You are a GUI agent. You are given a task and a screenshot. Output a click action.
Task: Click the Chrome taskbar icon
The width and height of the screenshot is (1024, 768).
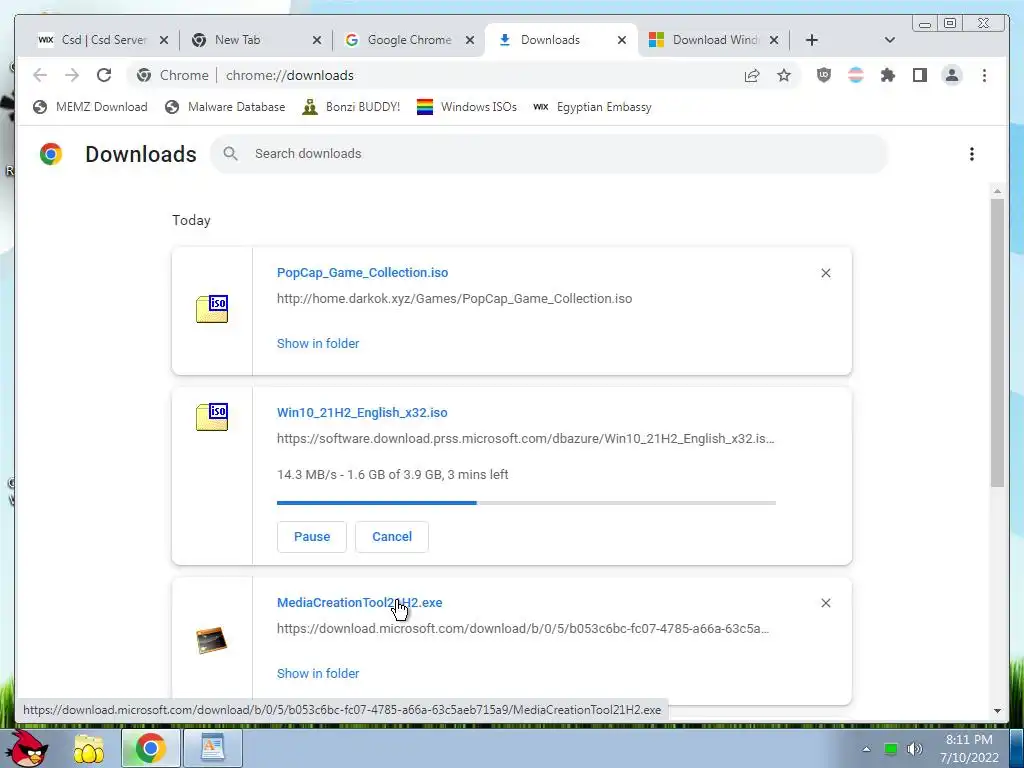[150, 748]
